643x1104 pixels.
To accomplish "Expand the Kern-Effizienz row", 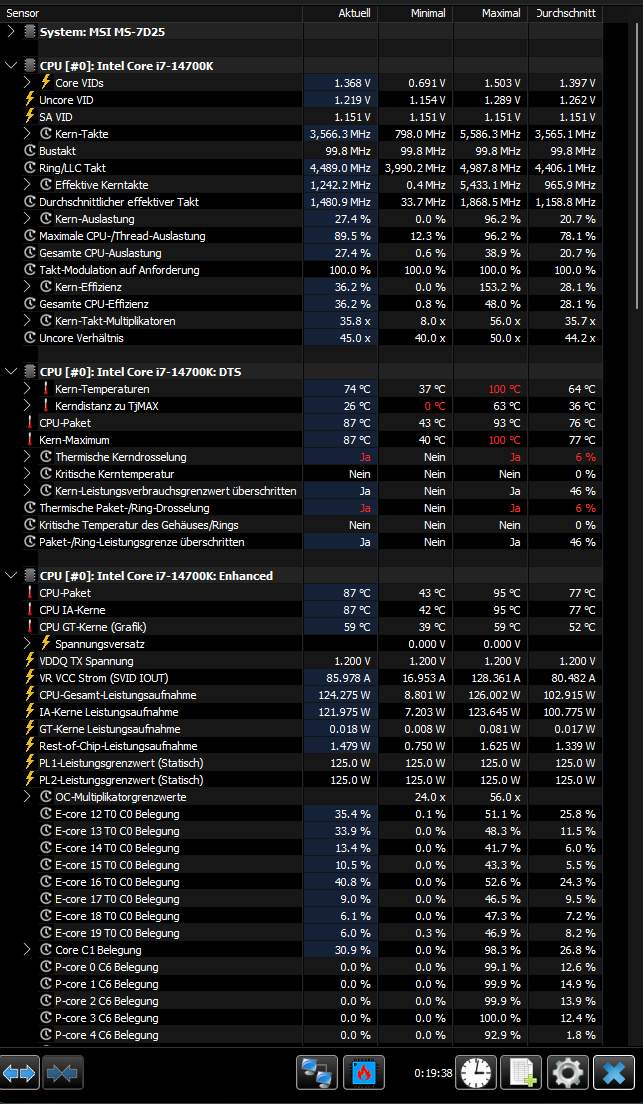I will click(x=27, y=287).
